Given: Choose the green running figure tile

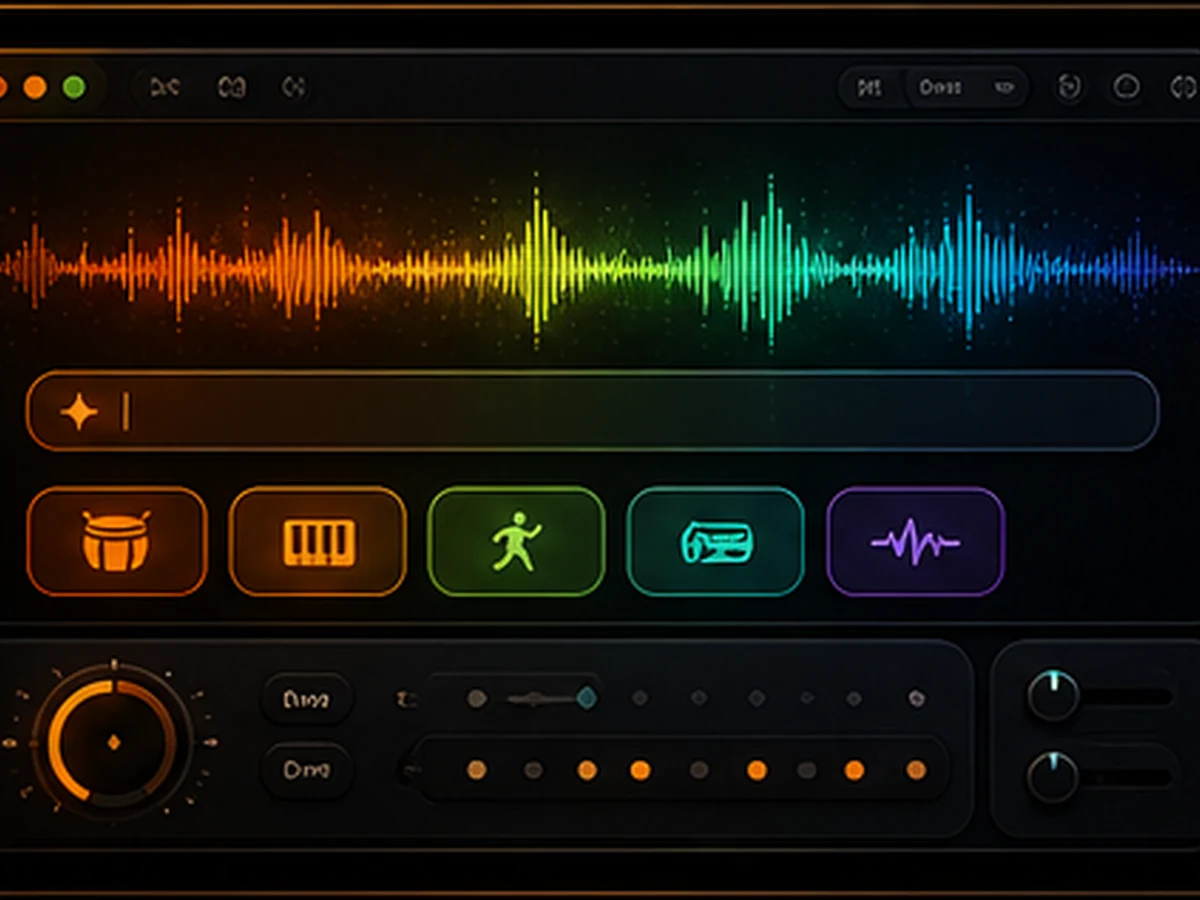Looking at the screenshot, I should tap(516, 541).
